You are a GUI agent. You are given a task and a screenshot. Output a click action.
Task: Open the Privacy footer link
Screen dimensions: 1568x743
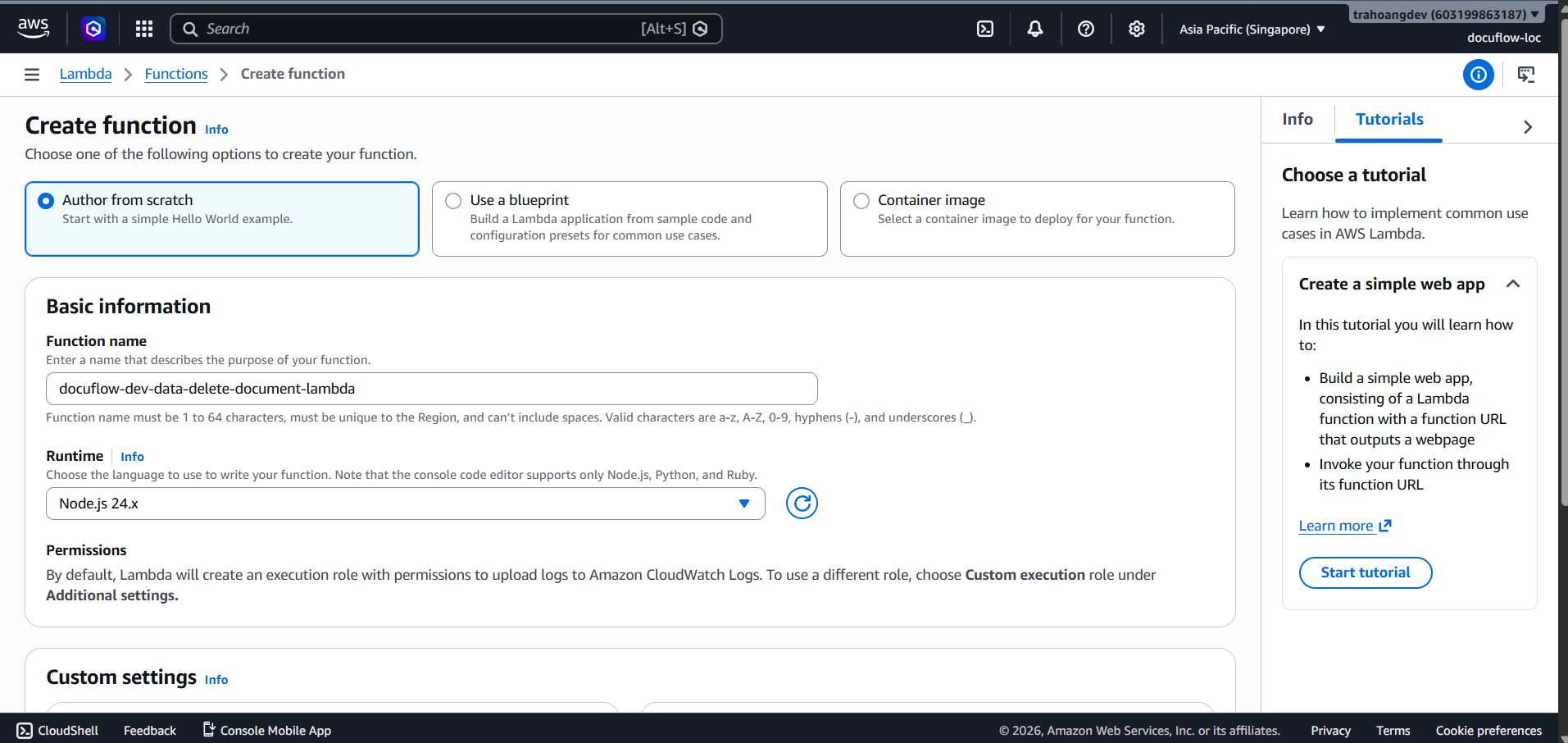(x=1330, y=731)
